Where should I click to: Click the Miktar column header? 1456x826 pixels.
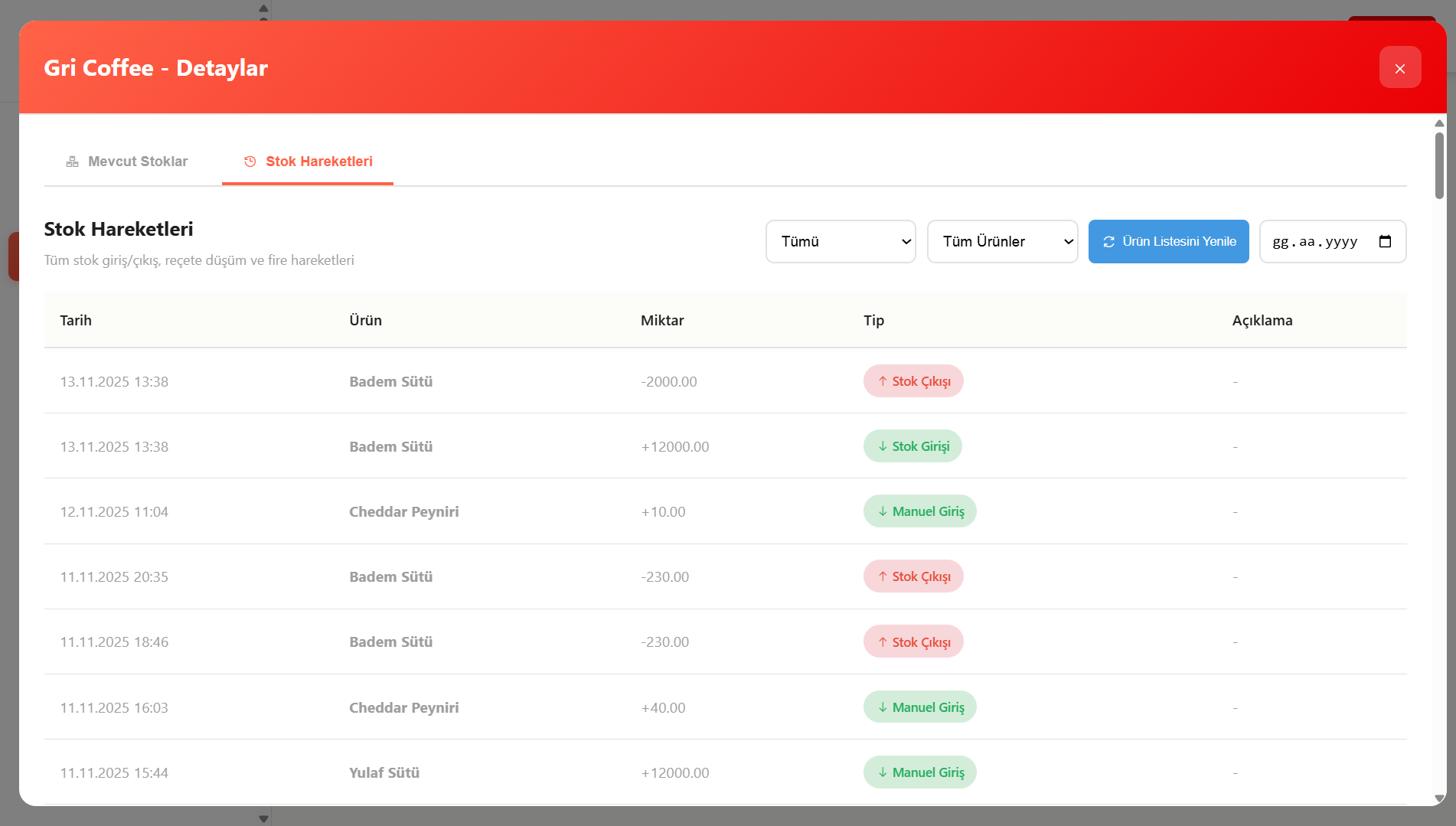click(x=662, y=321)
